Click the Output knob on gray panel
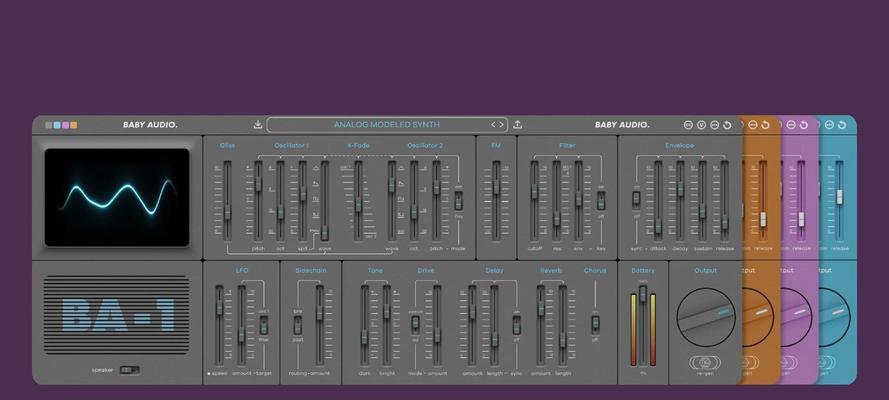This screenshot has height=400, width=889. 706,317
